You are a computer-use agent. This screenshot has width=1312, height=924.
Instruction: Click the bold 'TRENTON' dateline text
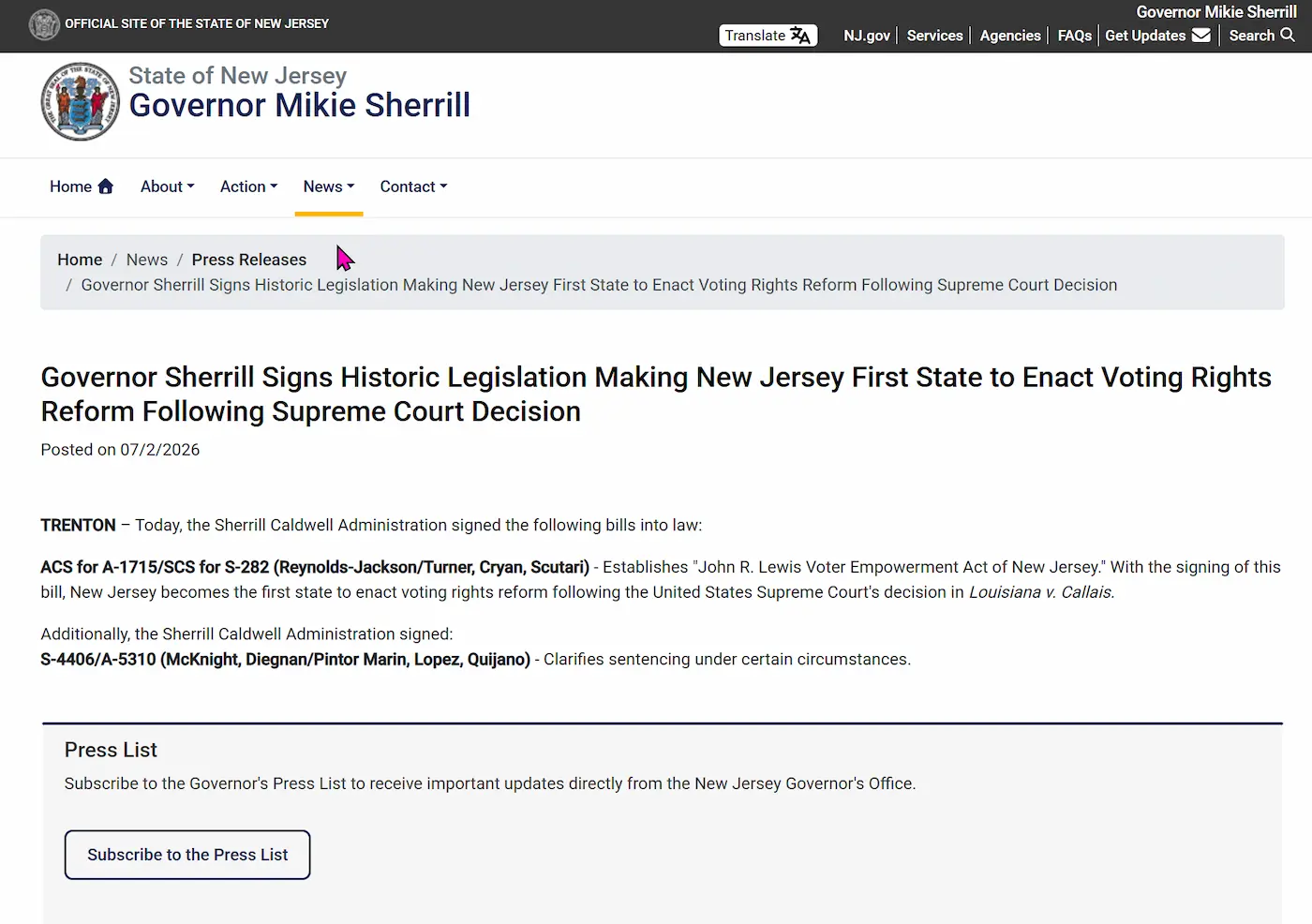pos(78,526)
